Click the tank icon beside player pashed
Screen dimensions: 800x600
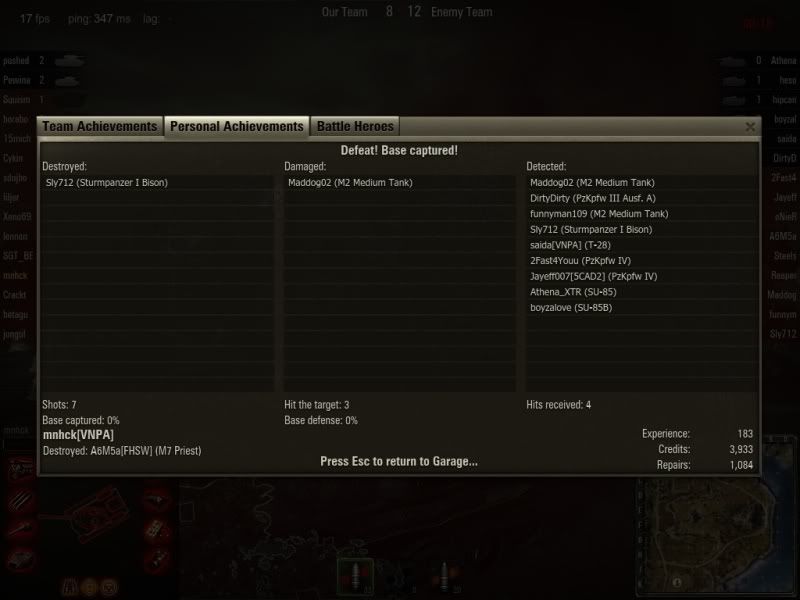click(69, 61)
